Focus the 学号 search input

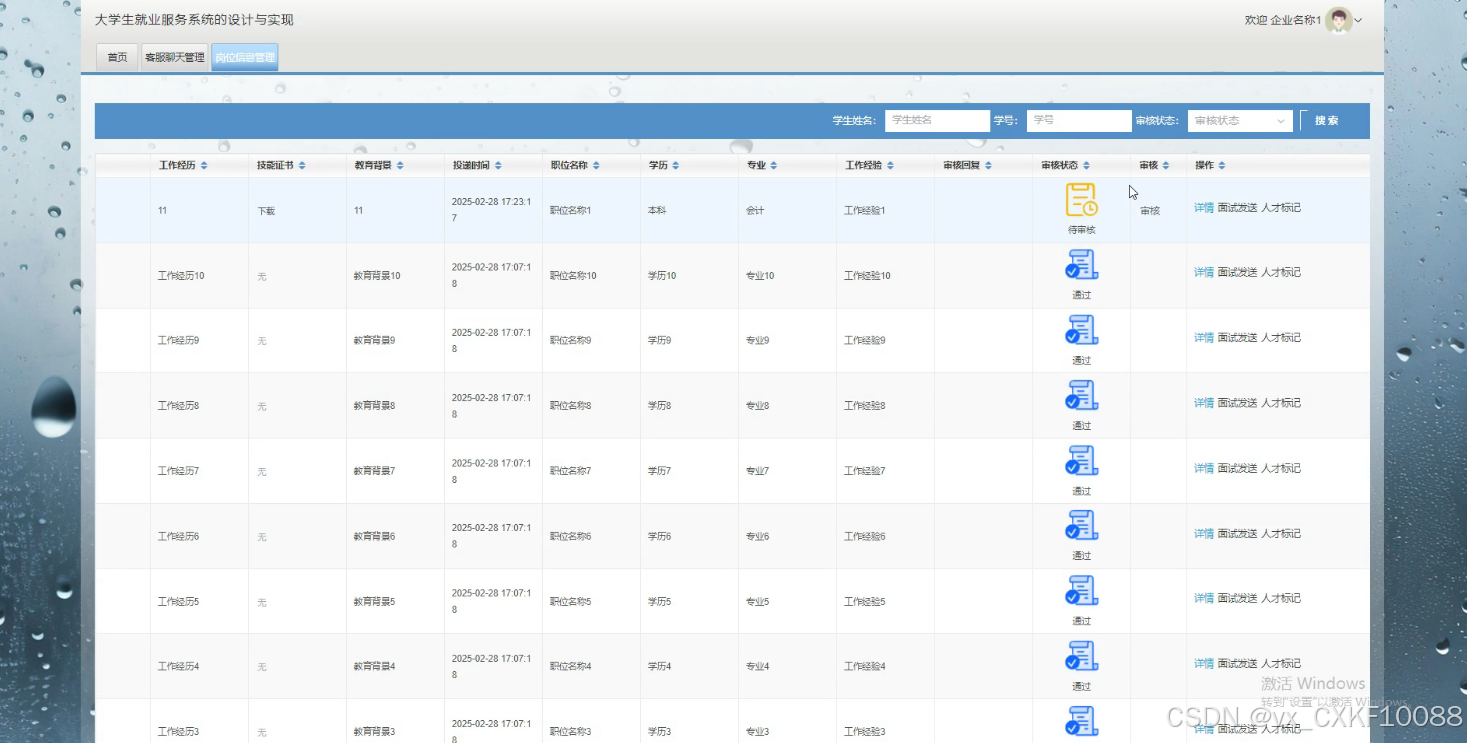pyautogui.click(x=1079, y=120)
